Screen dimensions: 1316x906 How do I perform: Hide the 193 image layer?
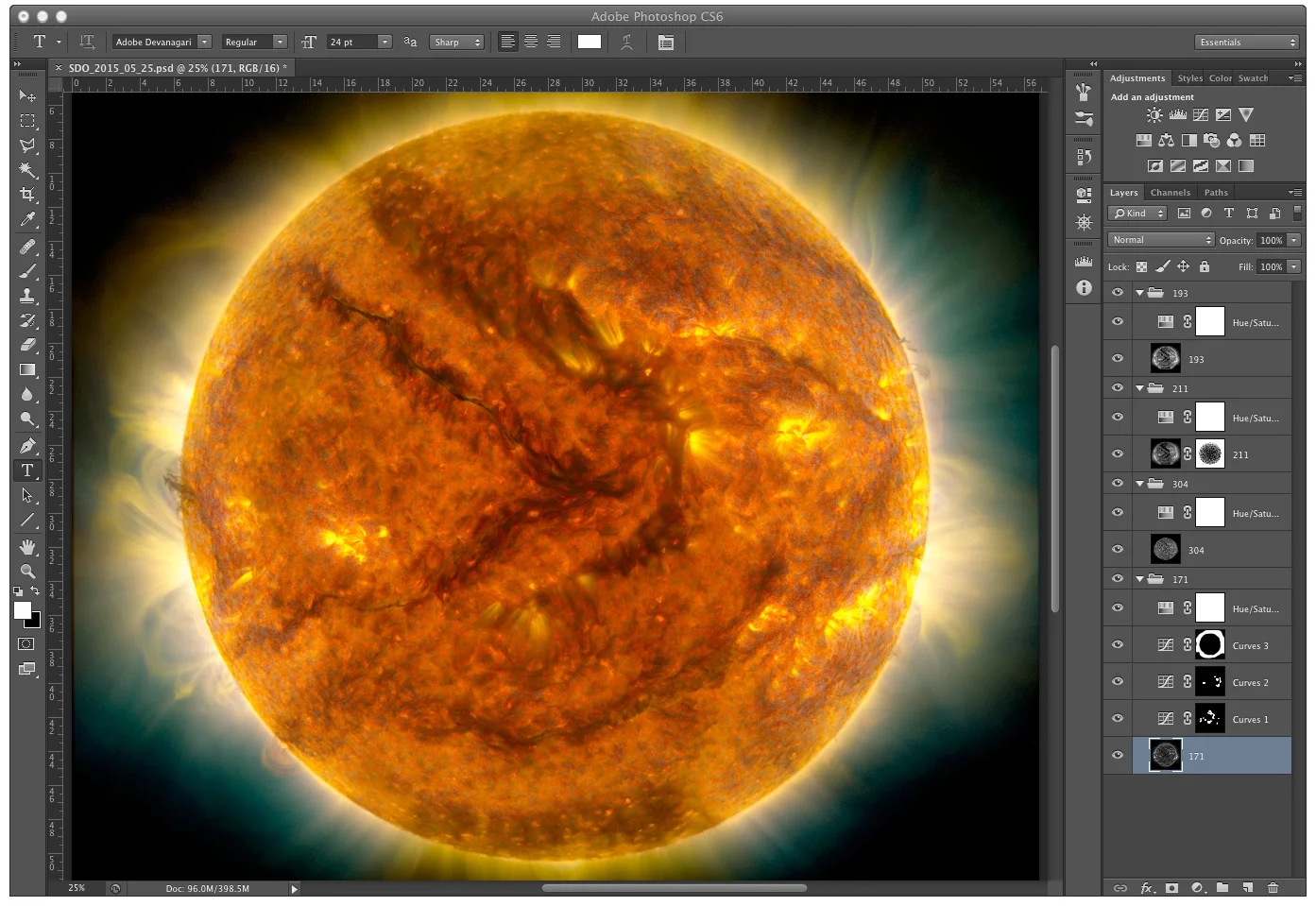(x=1118, y=358)
